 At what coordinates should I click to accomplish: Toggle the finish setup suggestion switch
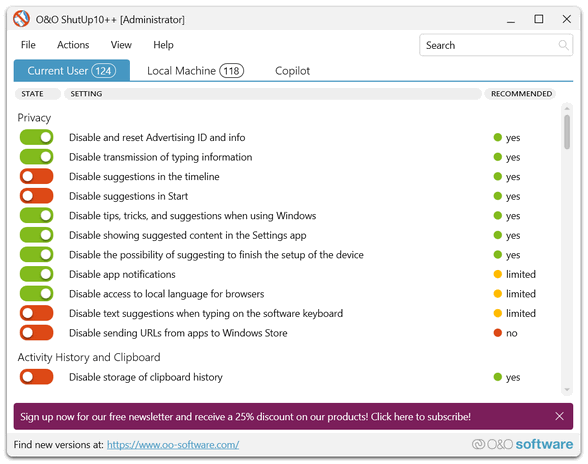[x=36, y=254]
